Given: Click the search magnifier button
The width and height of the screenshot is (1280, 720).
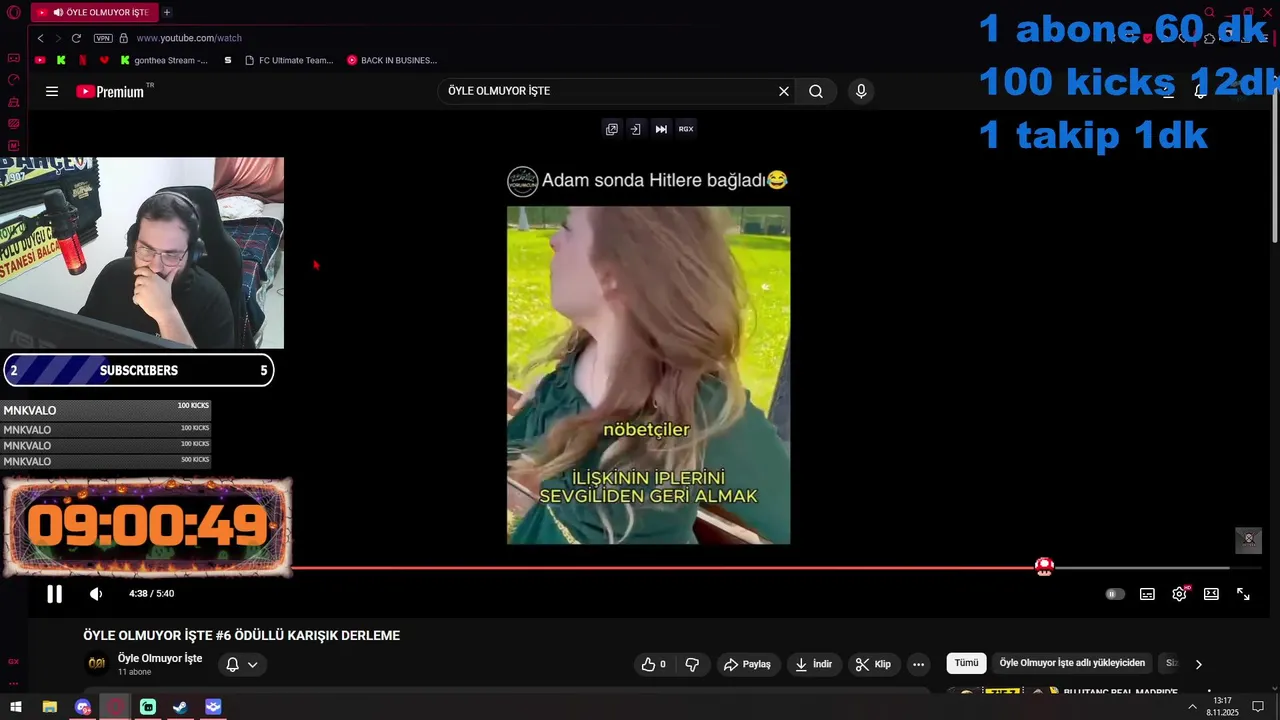Looking at the screenshot, I should 816,91.
